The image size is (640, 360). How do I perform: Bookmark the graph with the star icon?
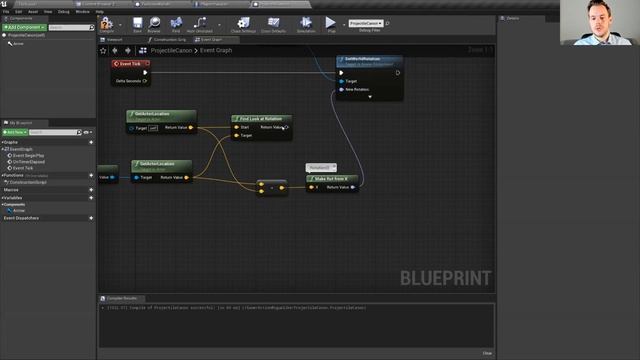click(x=103, y=51)
